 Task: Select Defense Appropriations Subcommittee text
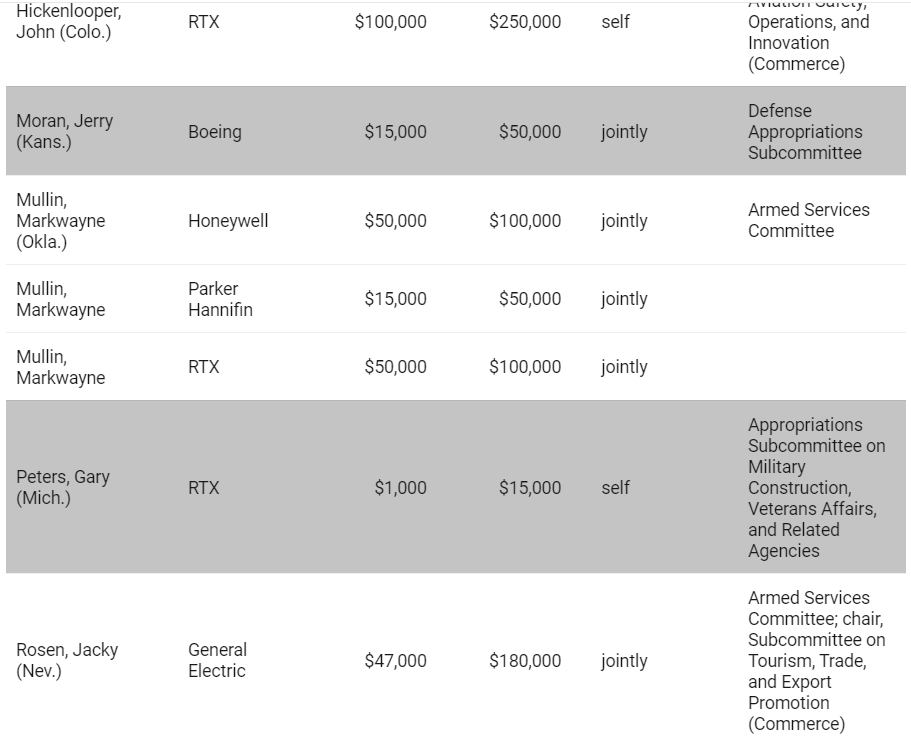pos(805,132)
